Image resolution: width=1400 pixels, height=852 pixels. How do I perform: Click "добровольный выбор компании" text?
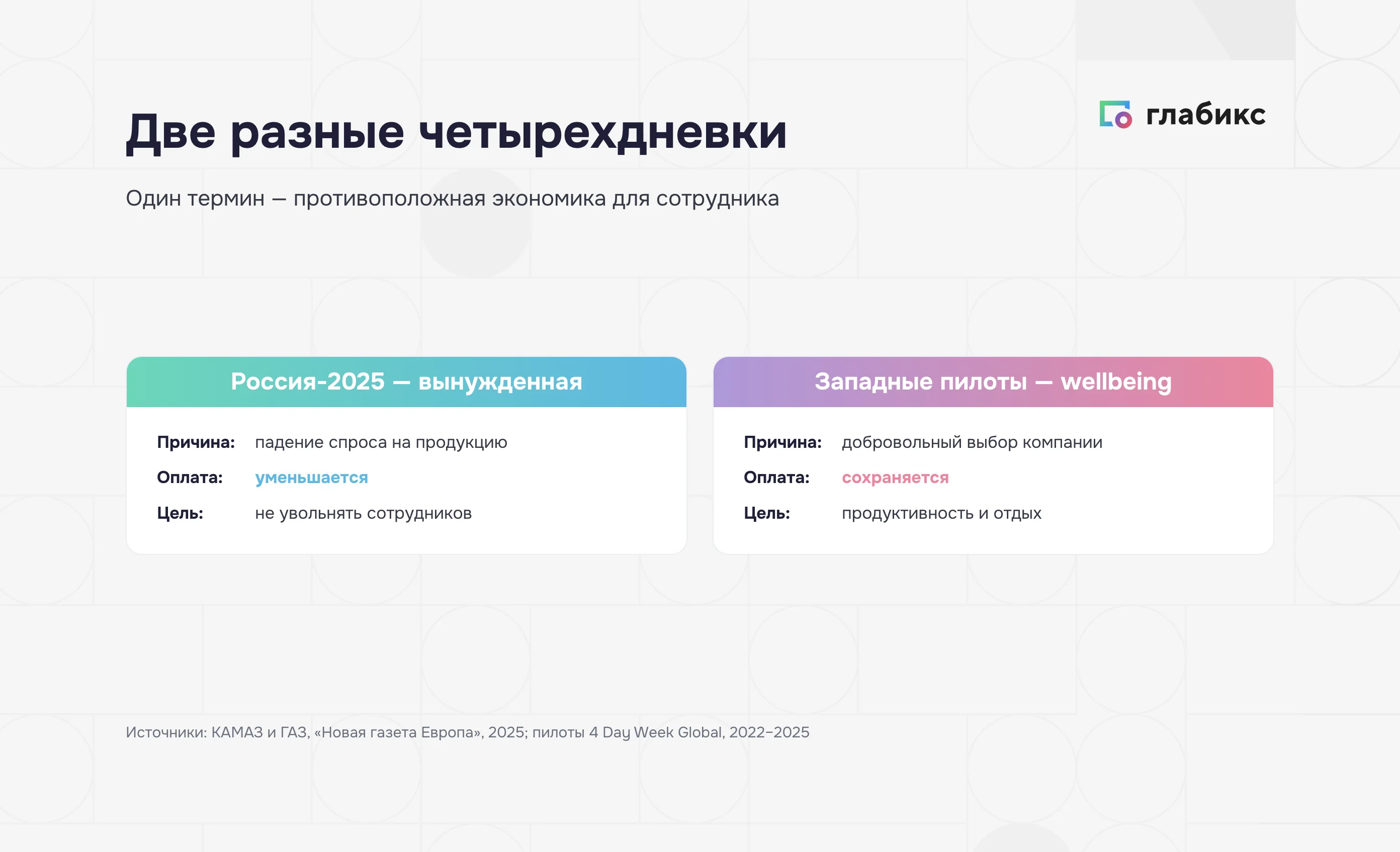pos(972,442)
